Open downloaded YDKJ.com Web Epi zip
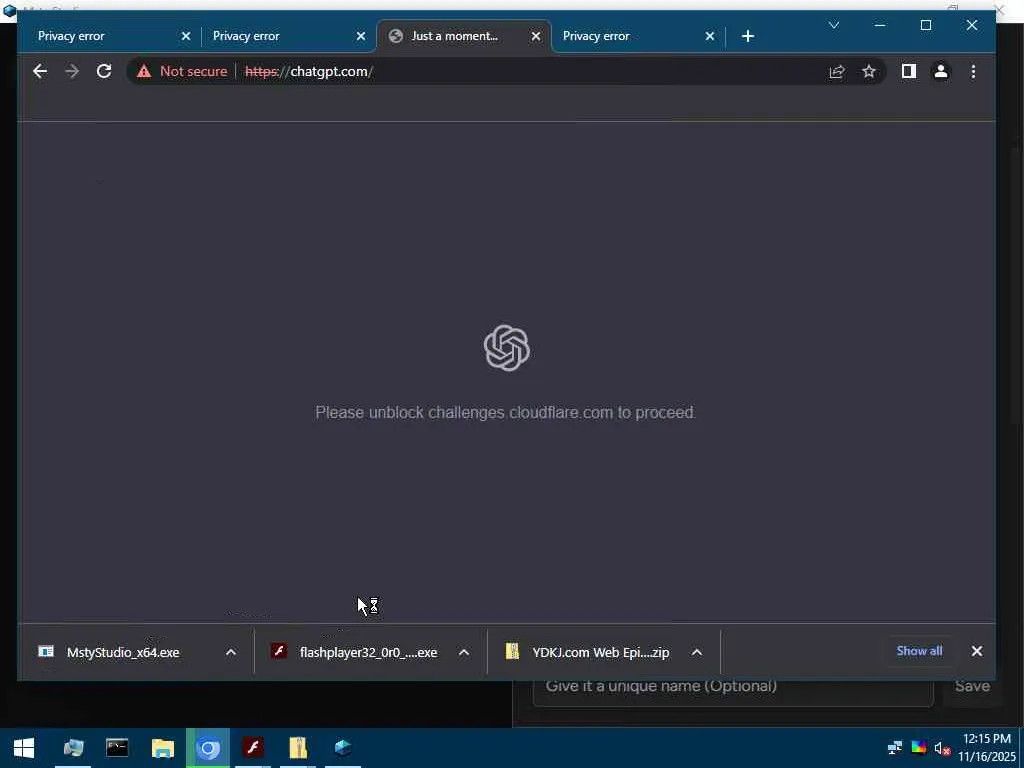Image resolution: width=1024 pixels, height=768 pixels. [x=600, y=652]
